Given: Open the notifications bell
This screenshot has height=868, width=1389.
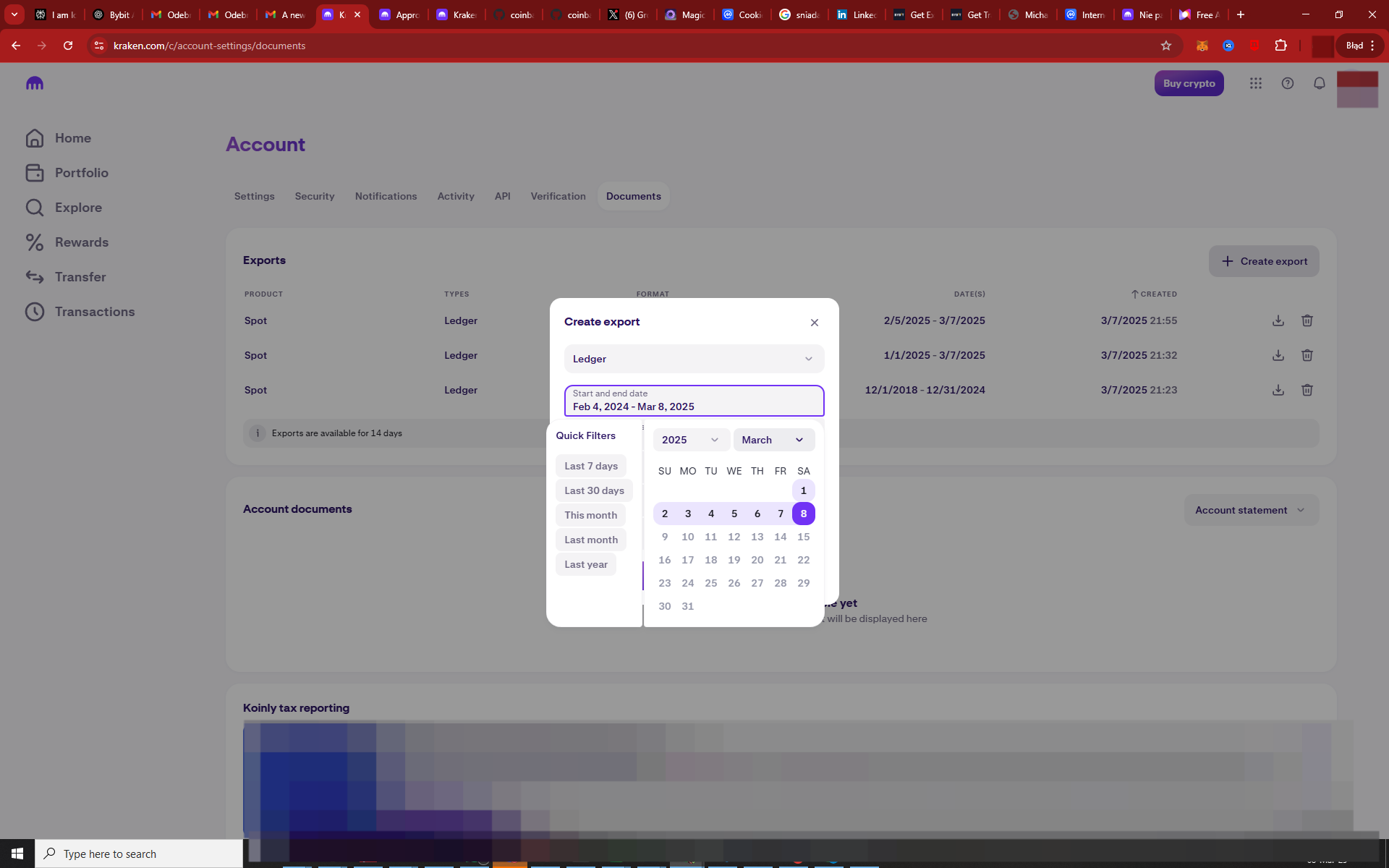Looking at the screenshot, I should [x=1320, y=83].
